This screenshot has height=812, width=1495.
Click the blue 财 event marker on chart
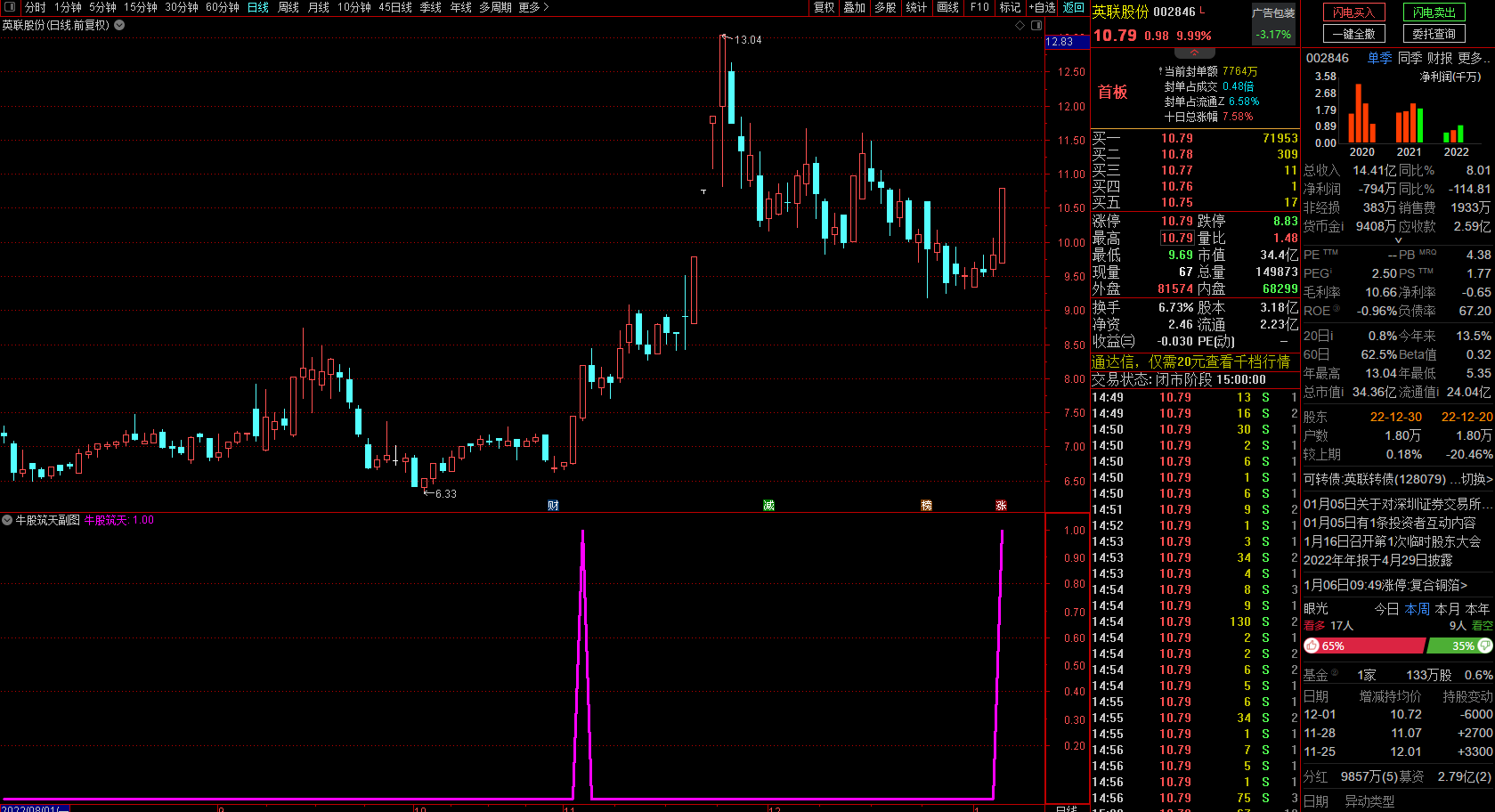tap(553, 505)
